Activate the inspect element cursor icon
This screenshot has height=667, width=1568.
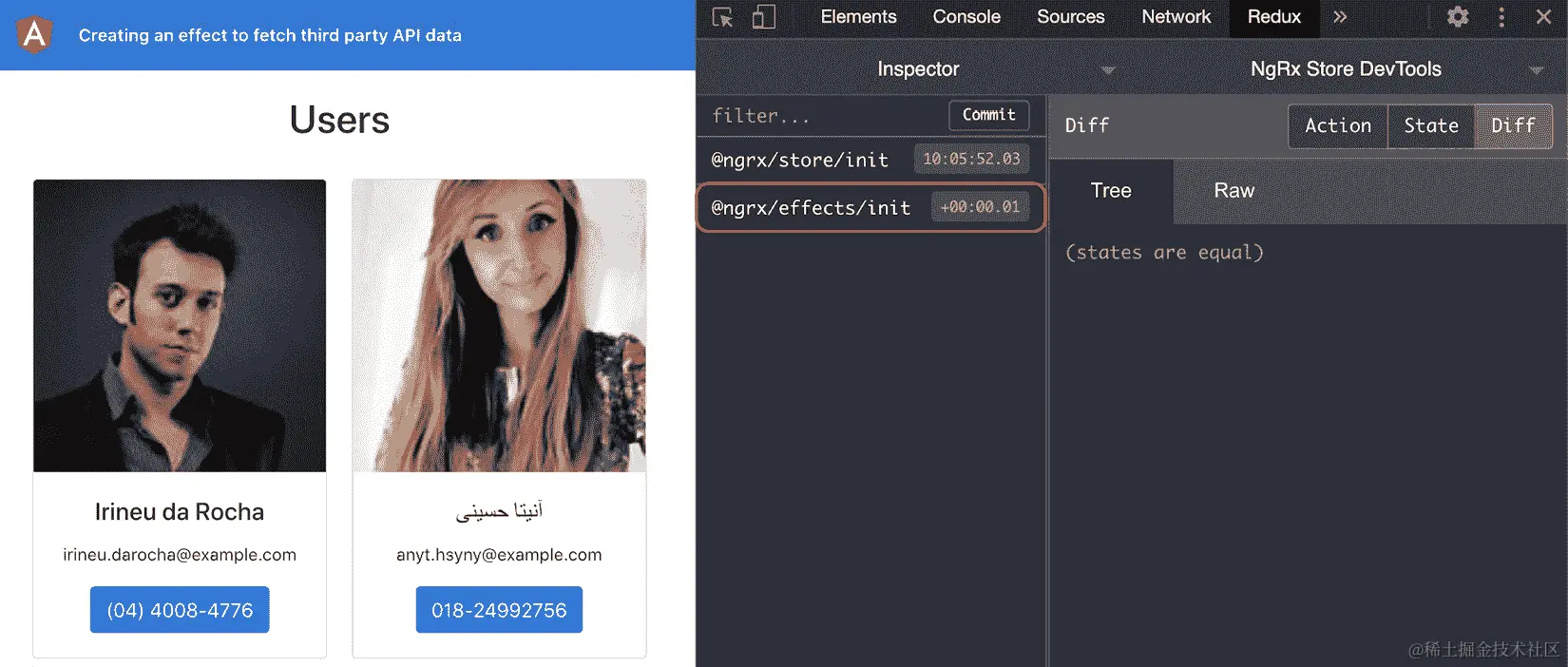722,17
